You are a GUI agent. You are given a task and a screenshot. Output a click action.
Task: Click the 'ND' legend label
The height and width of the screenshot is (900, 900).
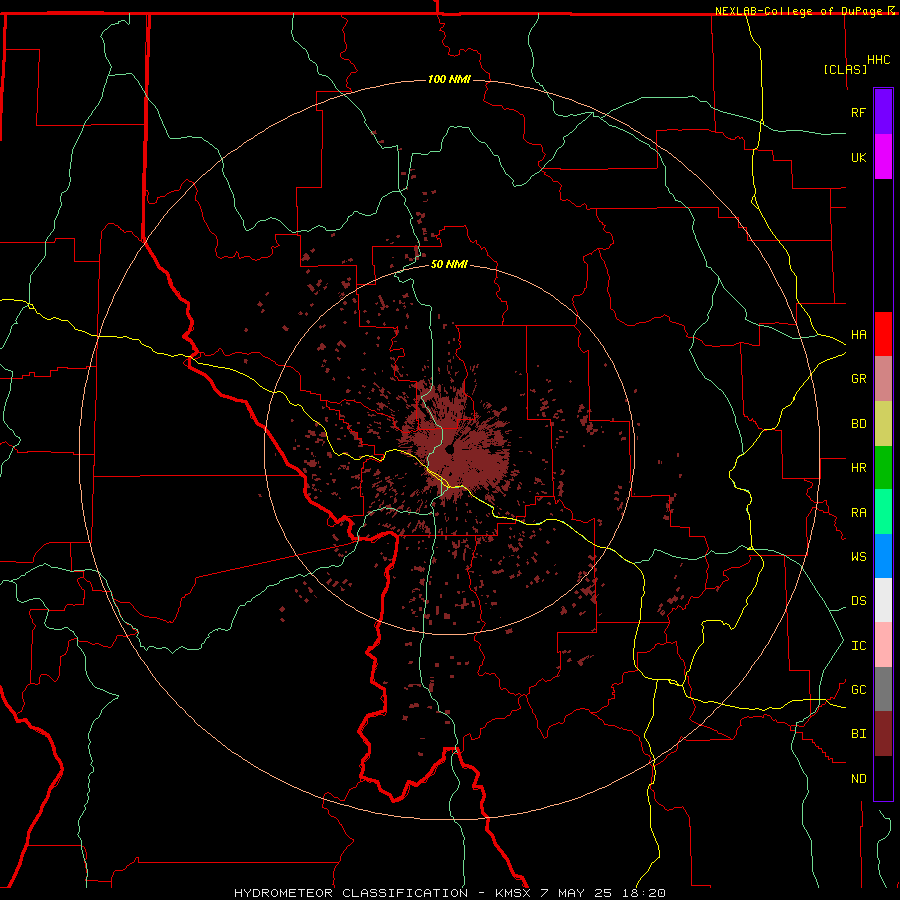[x=858, y=779]
